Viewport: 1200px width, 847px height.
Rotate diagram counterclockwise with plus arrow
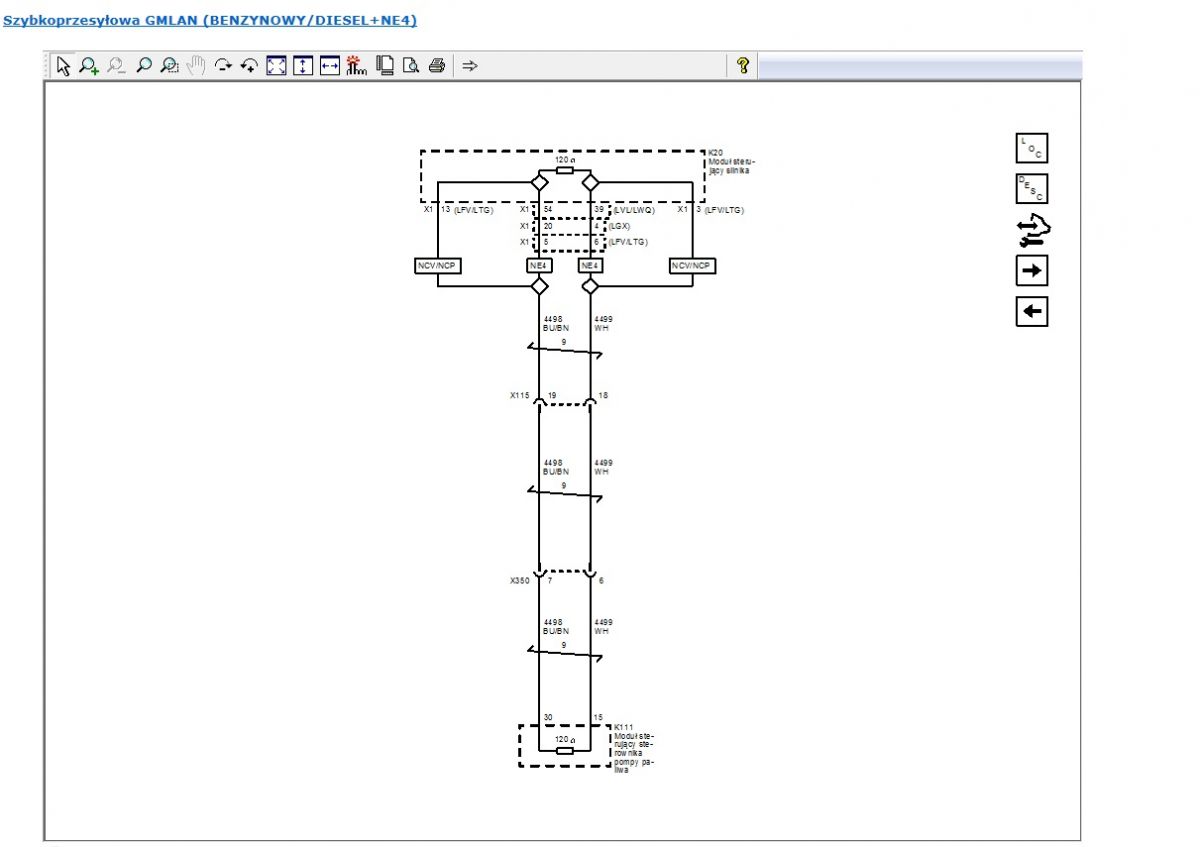click(x=250, y=66)
